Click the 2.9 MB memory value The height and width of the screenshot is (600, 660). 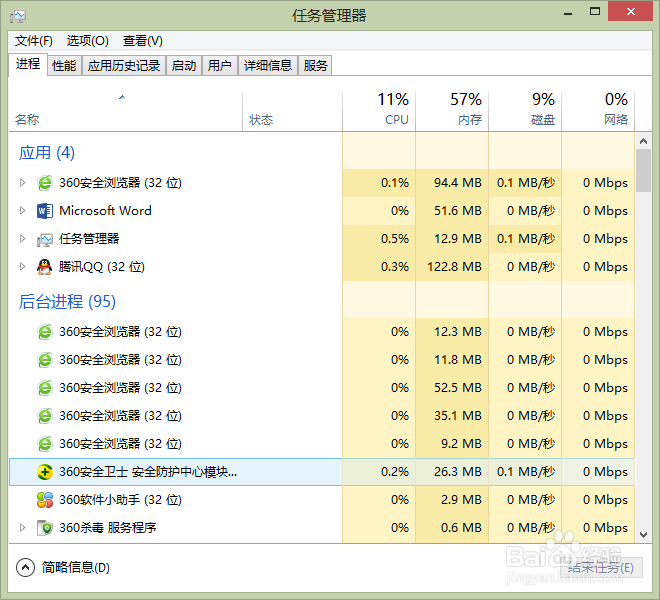point(461,500)
